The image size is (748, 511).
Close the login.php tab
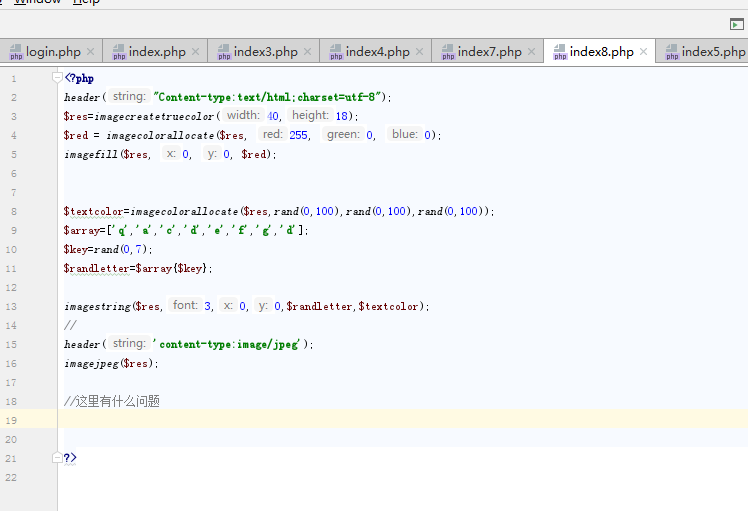(x=91, y=52)
